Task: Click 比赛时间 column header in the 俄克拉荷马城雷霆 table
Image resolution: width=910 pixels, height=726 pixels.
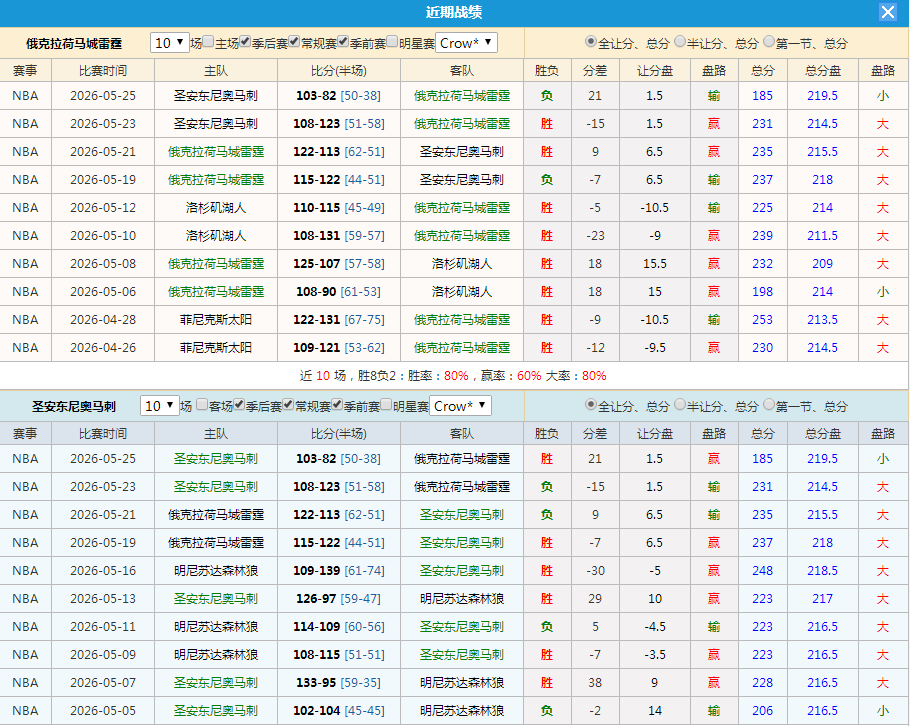Action: click(103, 71)
